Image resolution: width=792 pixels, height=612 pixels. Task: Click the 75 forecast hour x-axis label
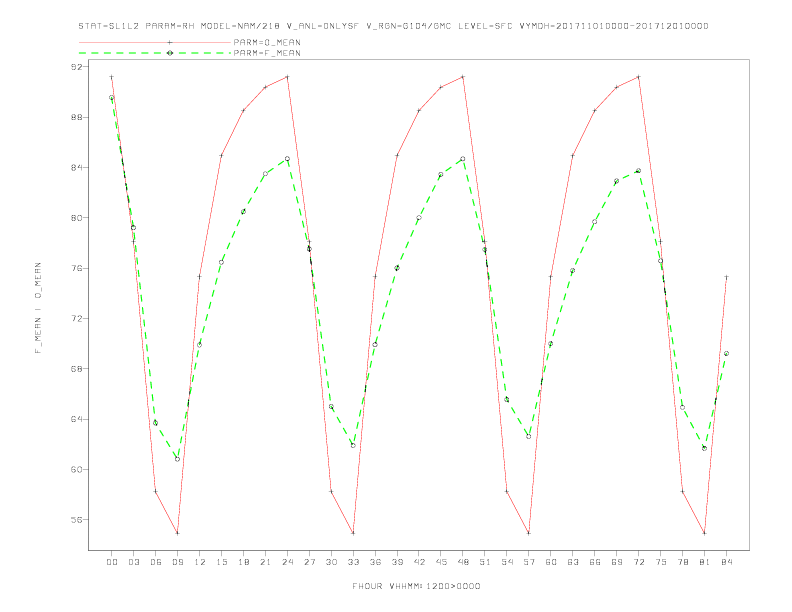pyautogui.click(x=661, y=562)
